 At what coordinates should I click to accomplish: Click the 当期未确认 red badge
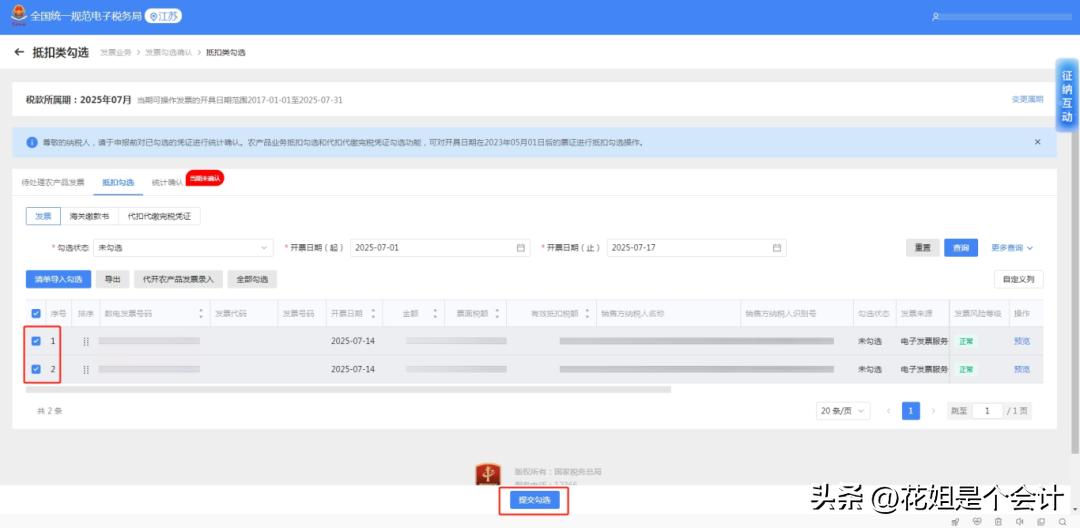click(205, 178)
